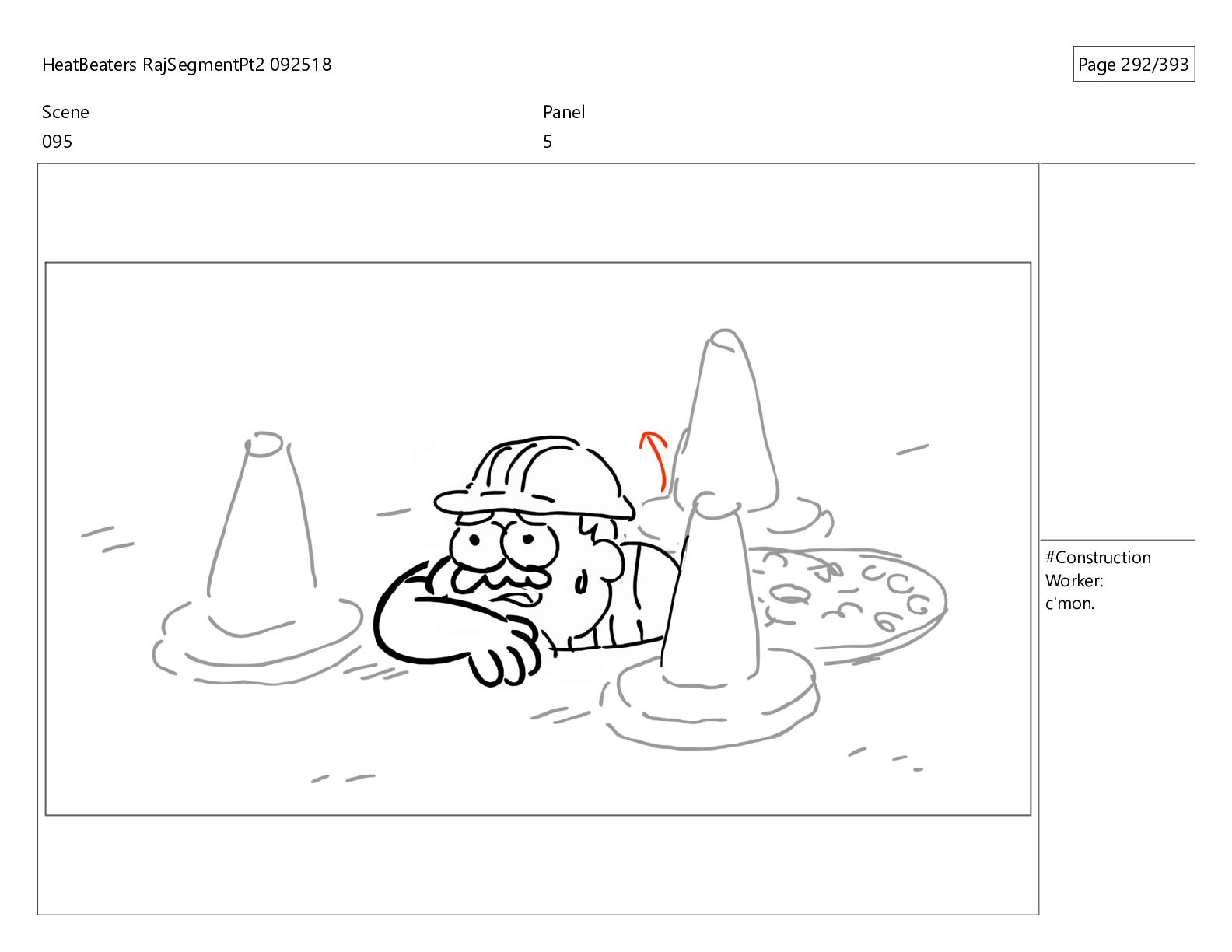
Task: Select the scene number '095'
Action: (x=57, y=142)
